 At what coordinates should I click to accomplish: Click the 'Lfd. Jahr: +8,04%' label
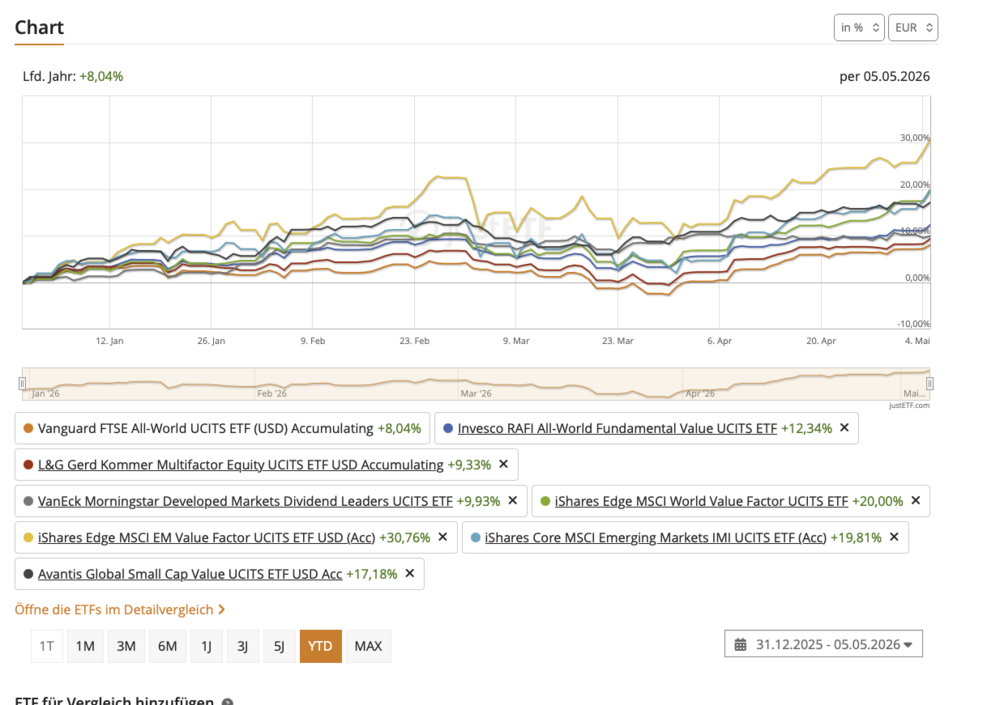pos(73,77)
